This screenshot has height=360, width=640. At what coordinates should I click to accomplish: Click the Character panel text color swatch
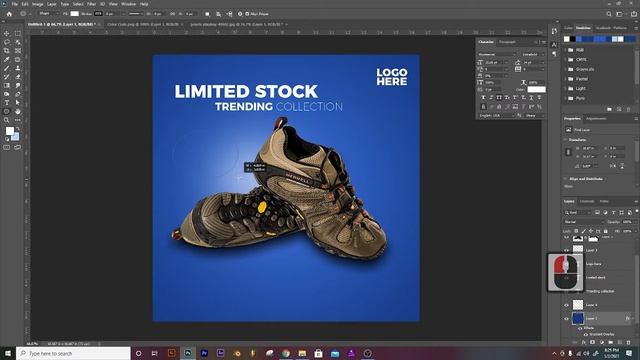(536, 89)
